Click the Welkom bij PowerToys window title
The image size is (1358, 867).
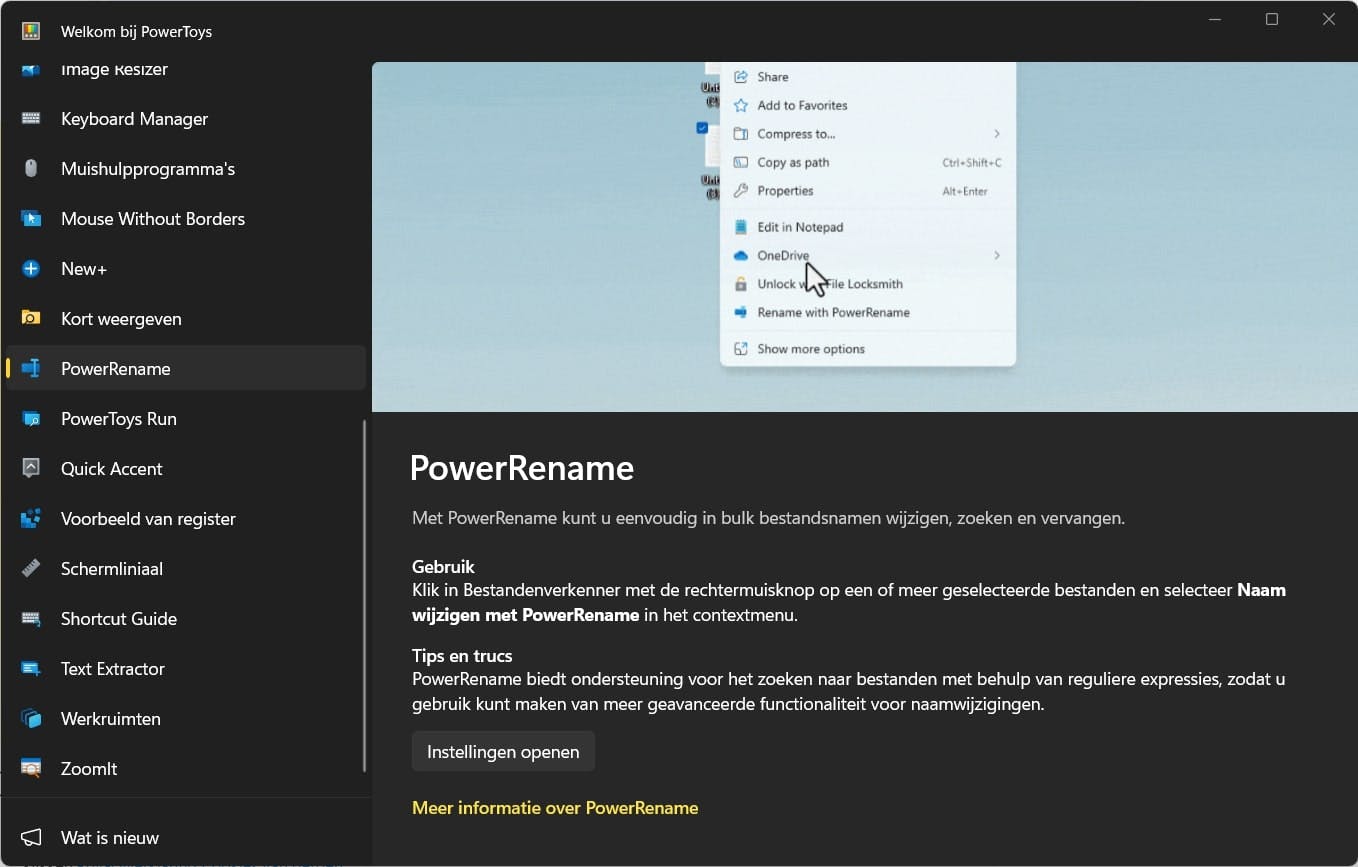coord(136,31)
